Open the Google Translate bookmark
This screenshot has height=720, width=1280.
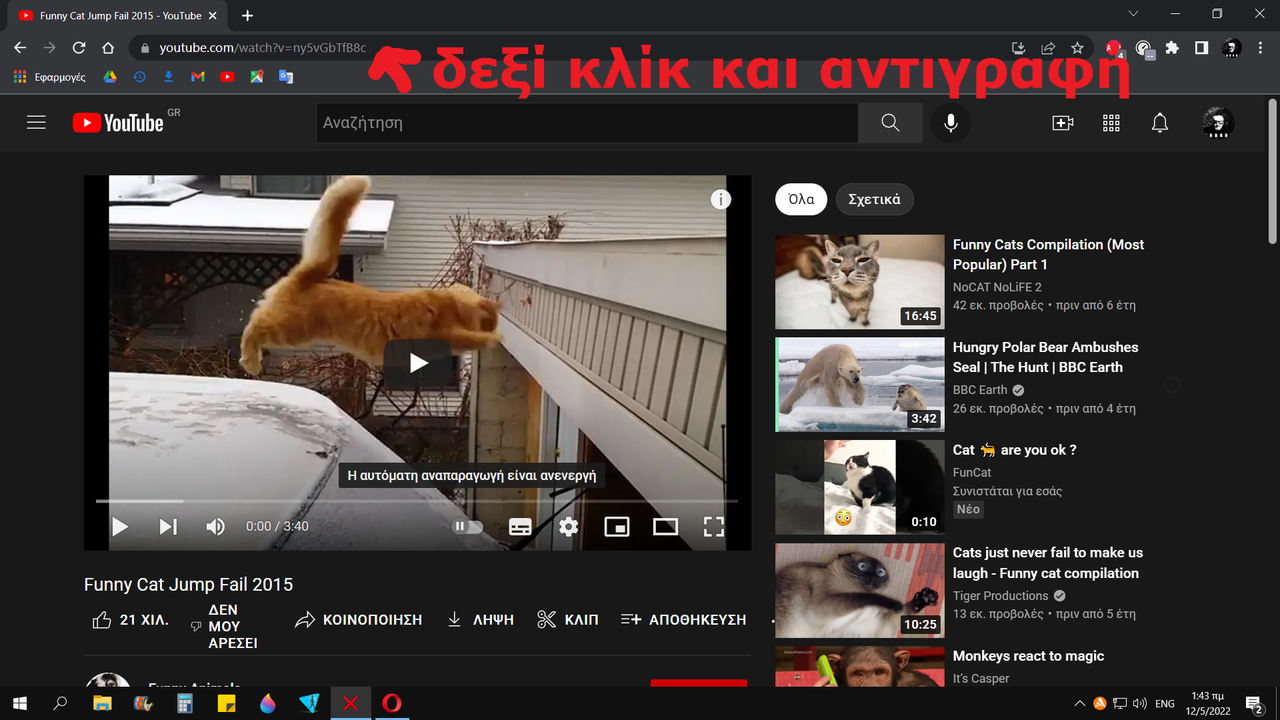286,77
